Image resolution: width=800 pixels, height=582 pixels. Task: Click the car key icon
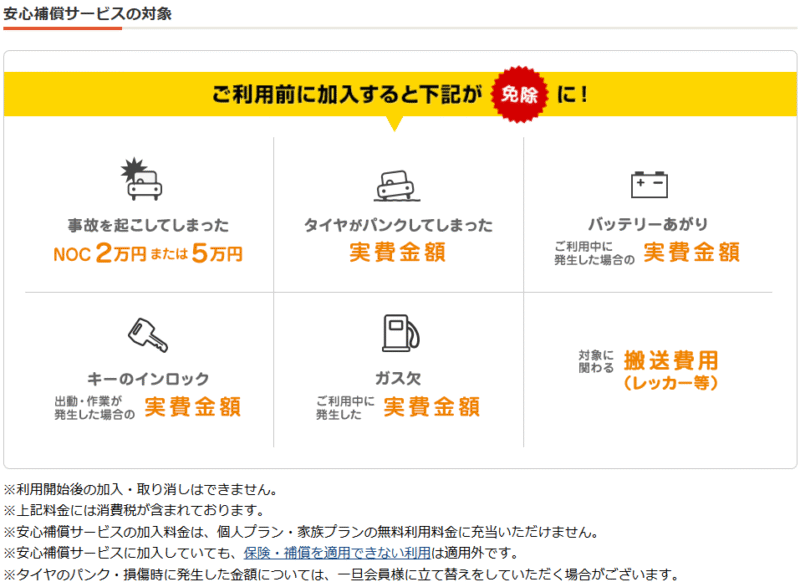(147, 335)
